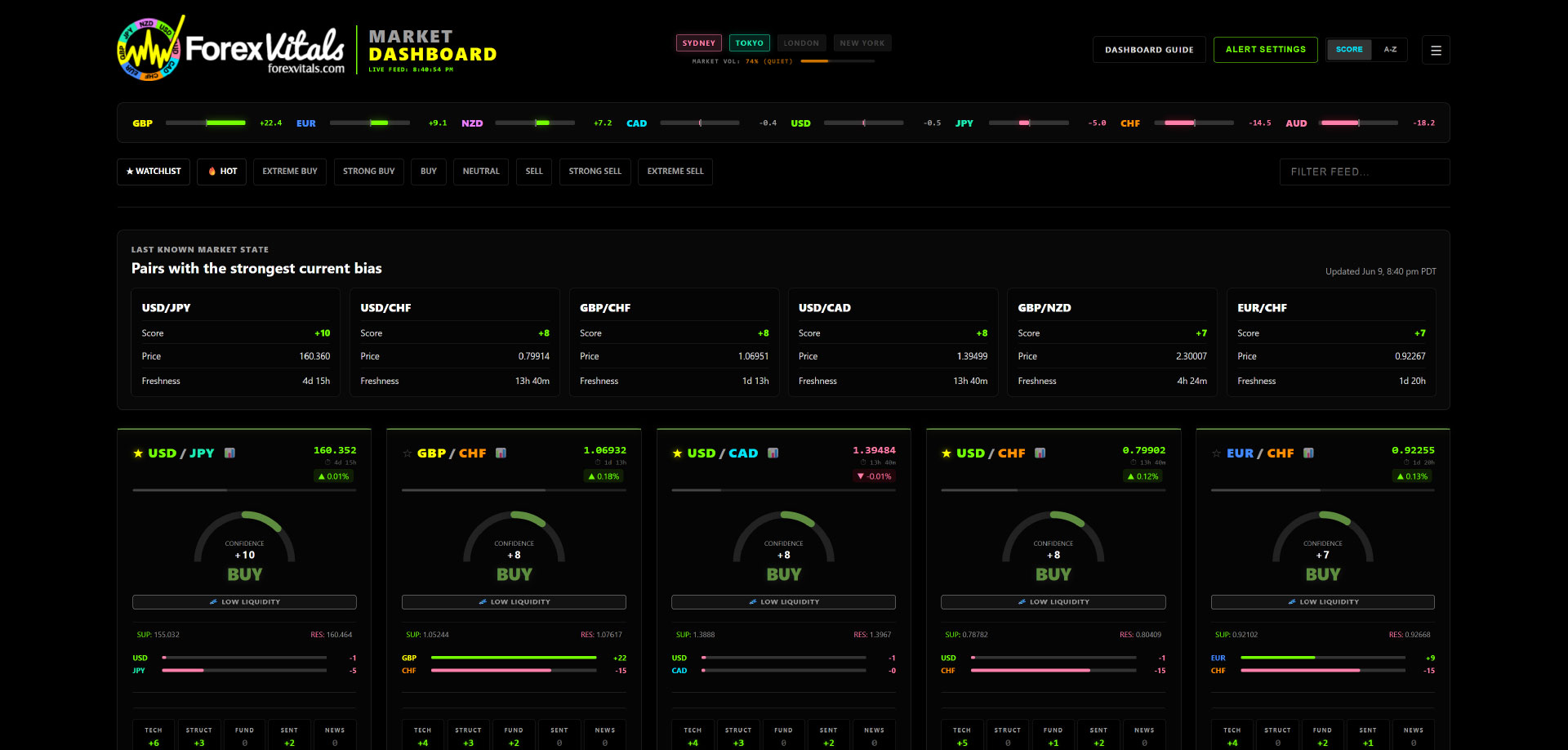Filter by Strong Buy signals

(368, 172)
